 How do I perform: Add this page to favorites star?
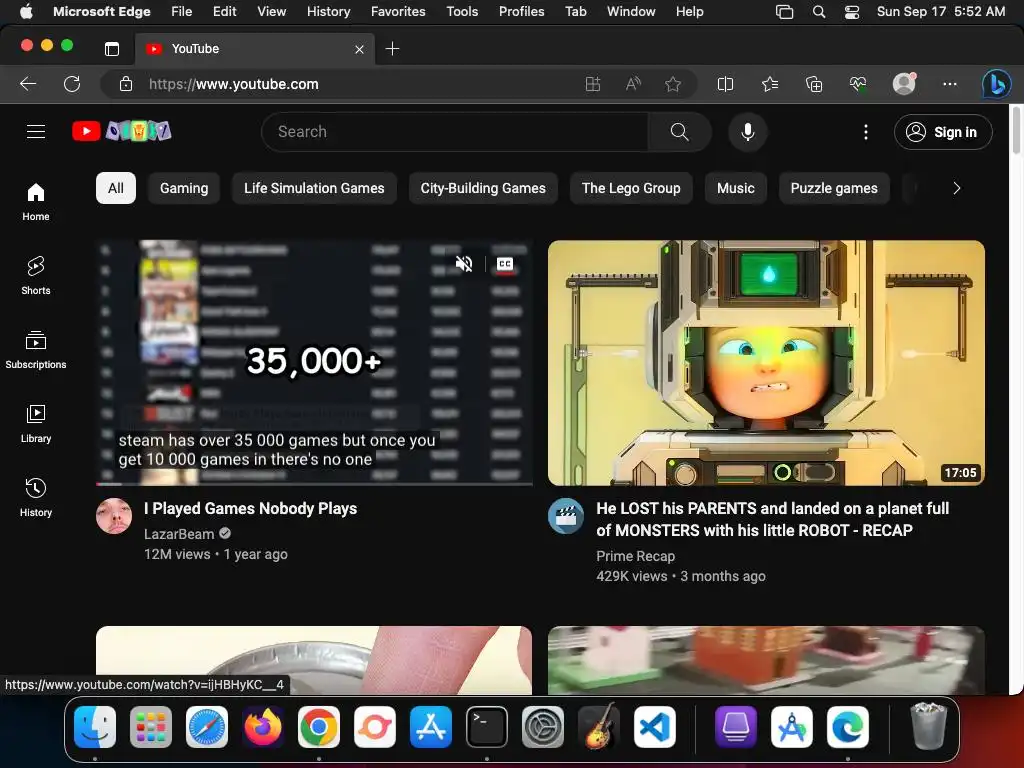(673, 84)
